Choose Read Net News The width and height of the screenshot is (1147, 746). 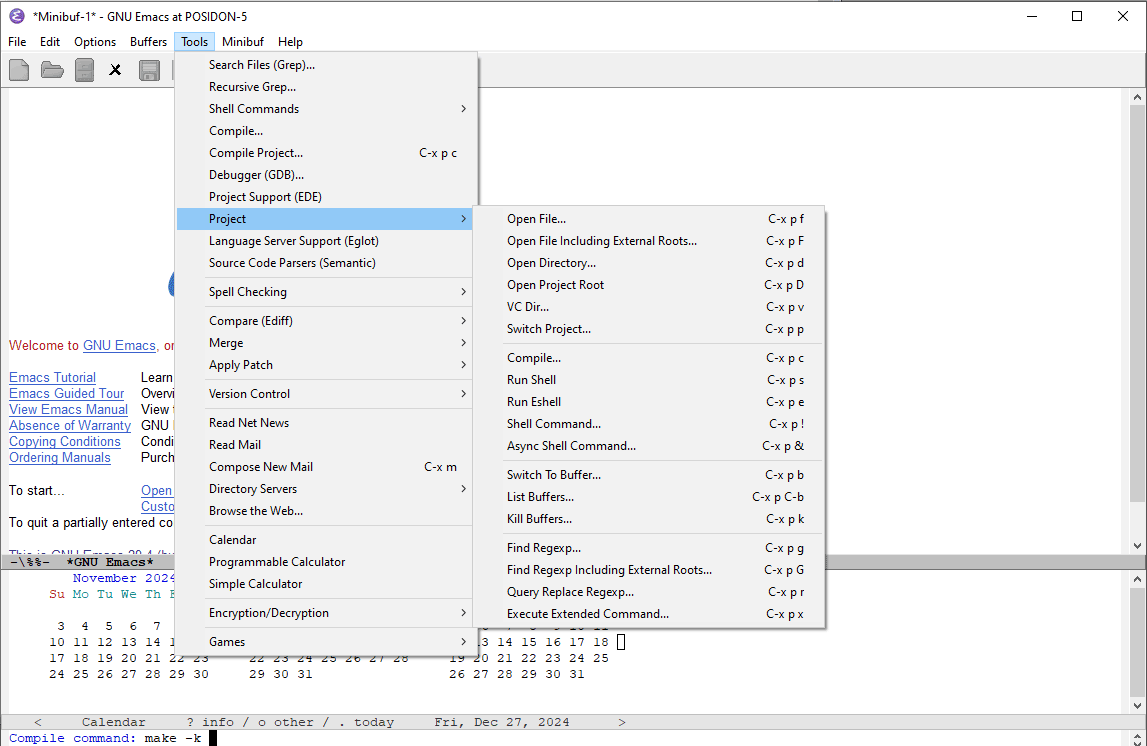[x=327, y=423]
